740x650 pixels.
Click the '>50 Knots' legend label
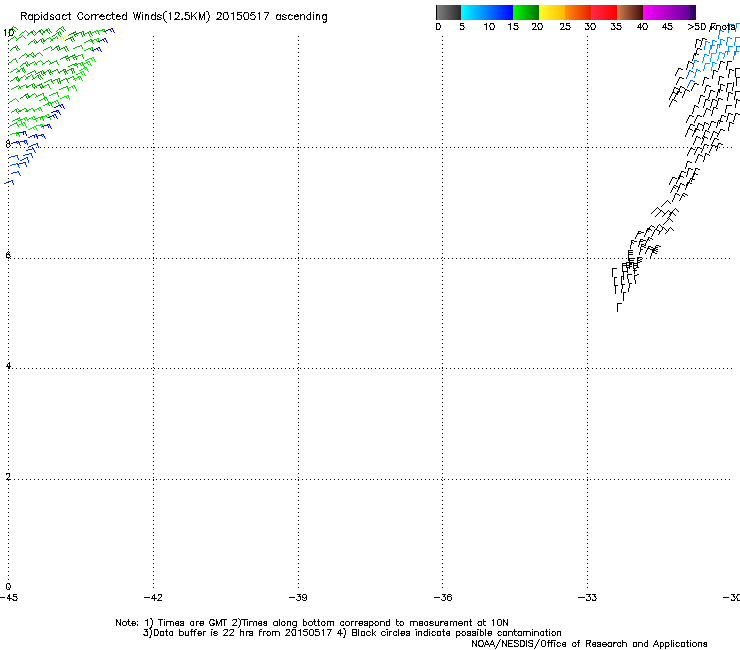pyautogui.click(x=712, y=27)
